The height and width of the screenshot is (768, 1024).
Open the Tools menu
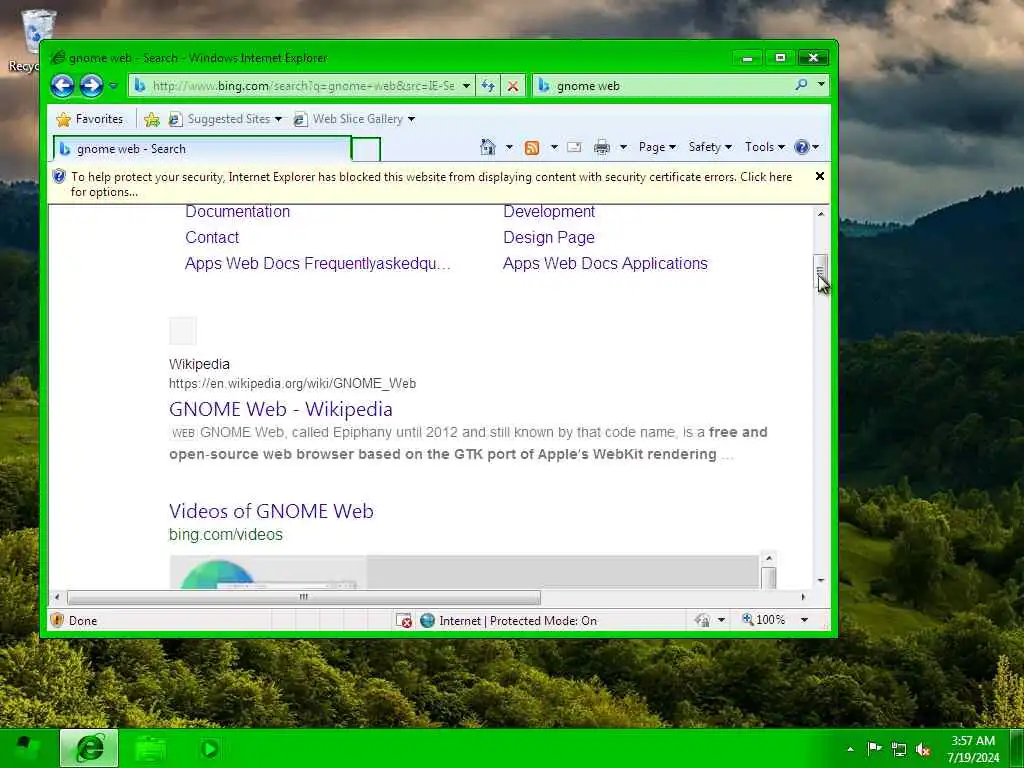(765, 147)
